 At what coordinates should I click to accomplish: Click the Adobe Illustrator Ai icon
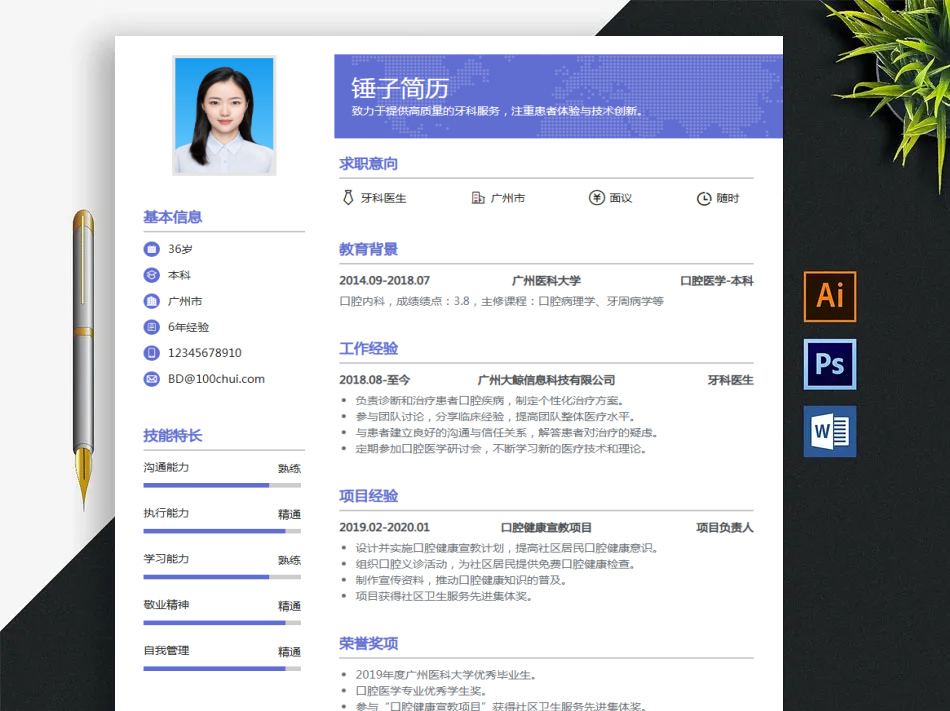(x=829, y=296)
